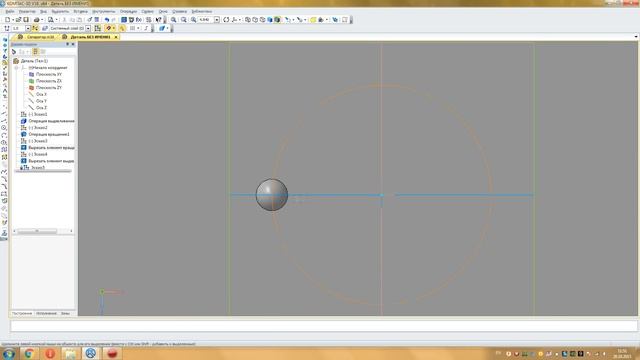Open the Системный слой layer dropdown
Viewport: 640px width, 360px height.
pyautogui.click(x=88, y=28)
